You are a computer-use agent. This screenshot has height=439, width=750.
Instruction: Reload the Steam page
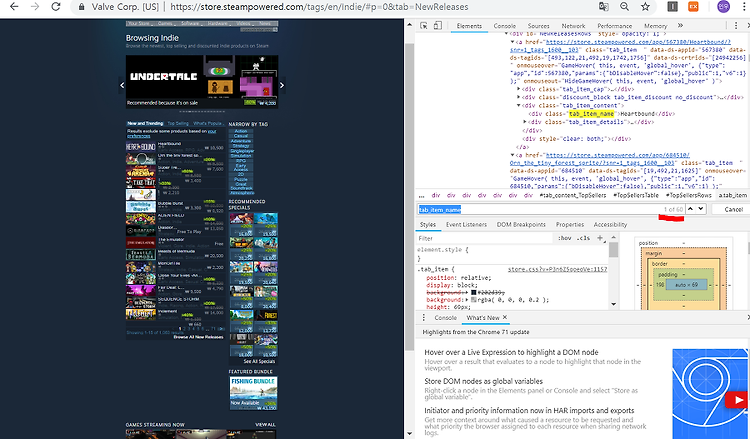coord(56,7)
